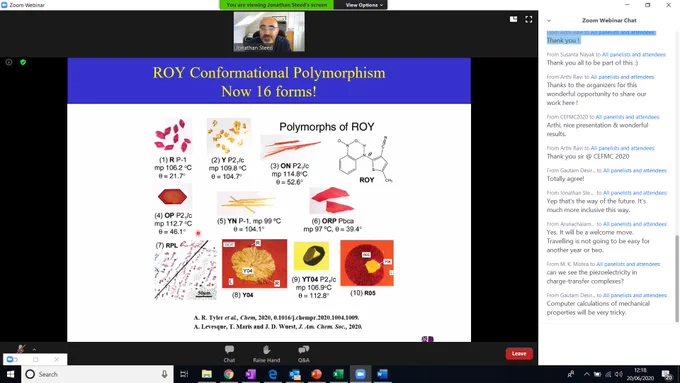
Task: Leave the webinar
Action: coord(519,354)
